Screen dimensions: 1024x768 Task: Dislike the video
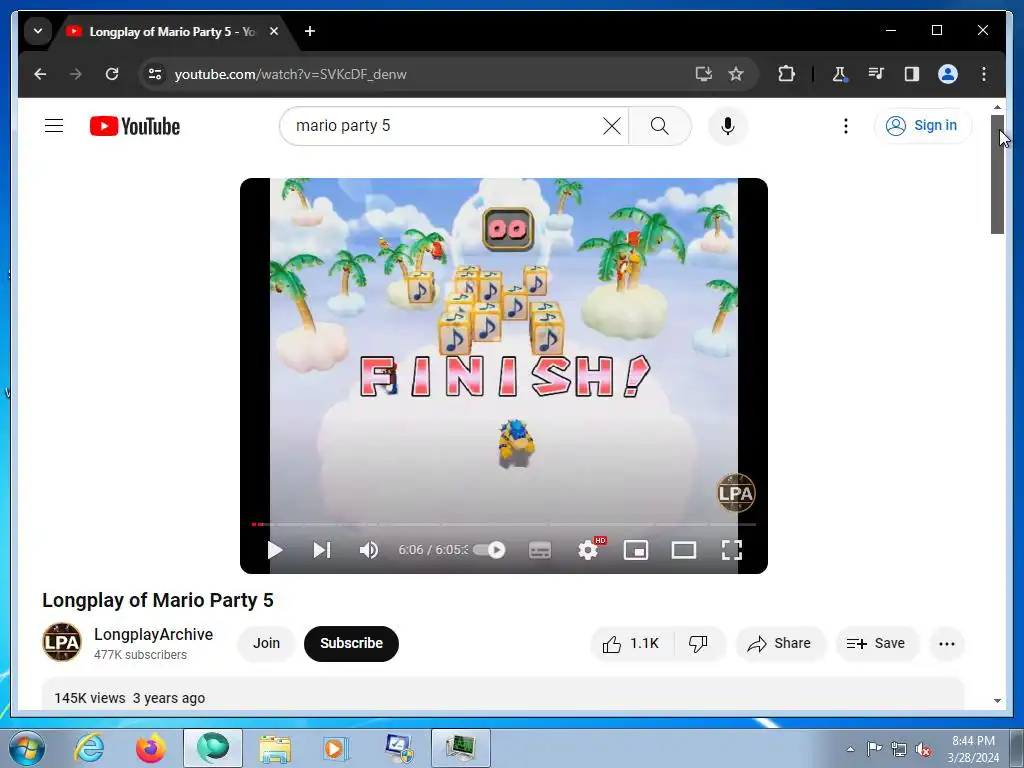pyautogui.click(x=699, y=644)
